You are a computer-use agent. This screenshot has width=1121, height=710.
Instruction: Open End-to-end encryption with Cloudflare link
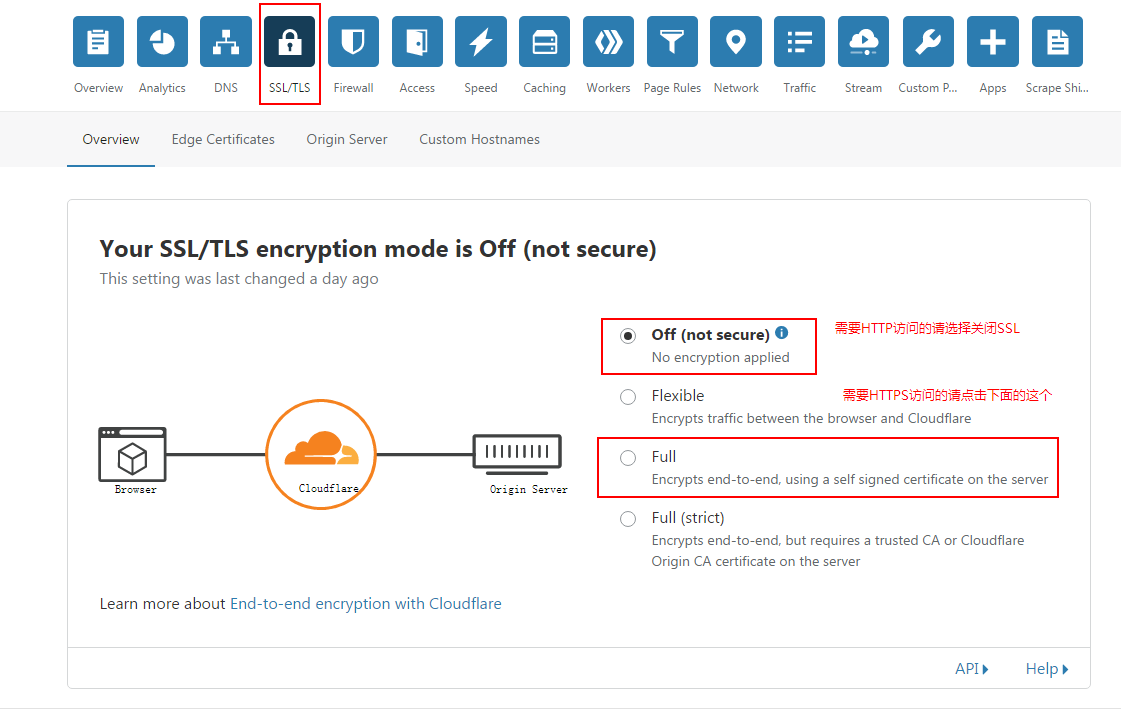point(365,603)
